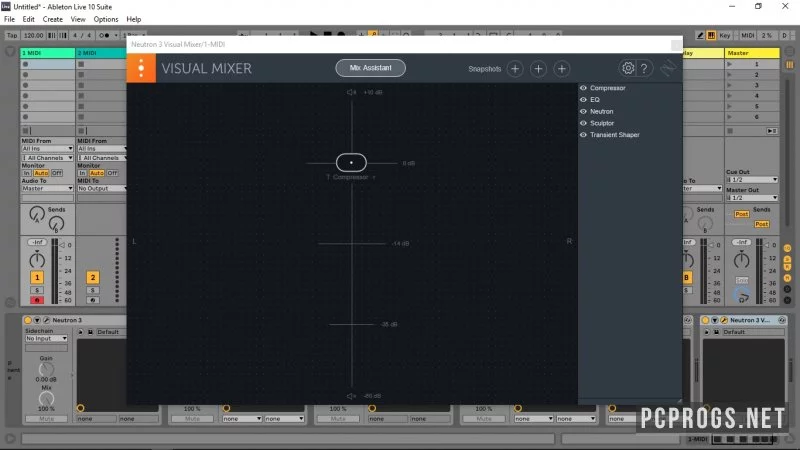Image resolution: width=800 pixels, height=450 pixels.
Task: Select the Master track title
Action: (752, 53)
